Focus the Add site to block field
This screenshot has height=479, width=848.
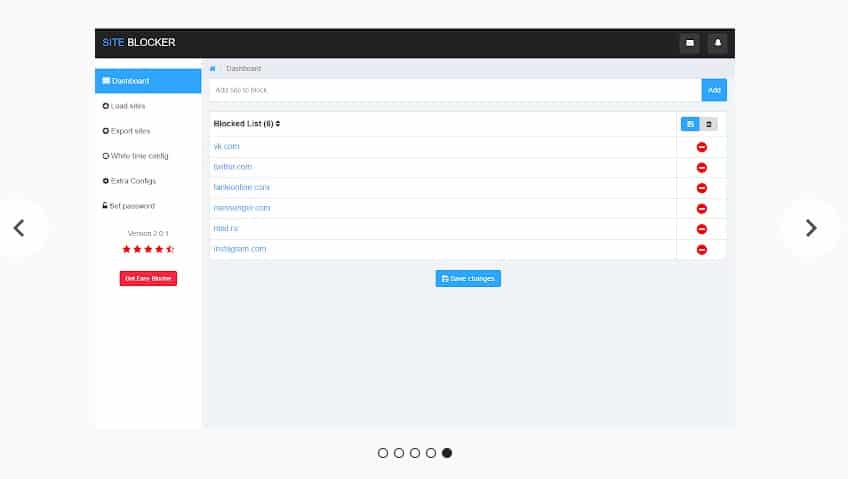pos(455,90)
